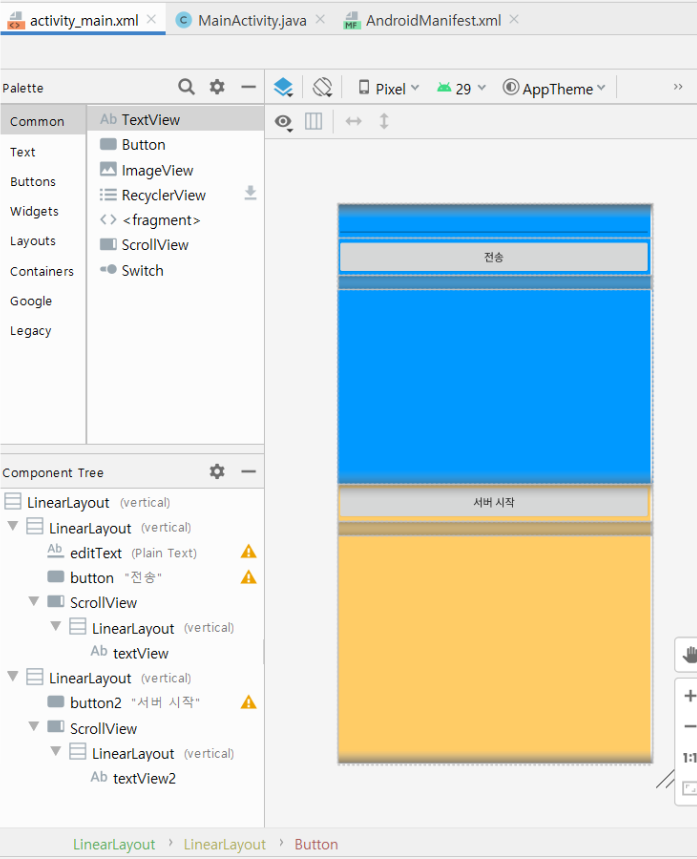Collapse the first nested LinearLayout
Image resolution: width=697 pixels, height=859 pixels.
(13, 526)
